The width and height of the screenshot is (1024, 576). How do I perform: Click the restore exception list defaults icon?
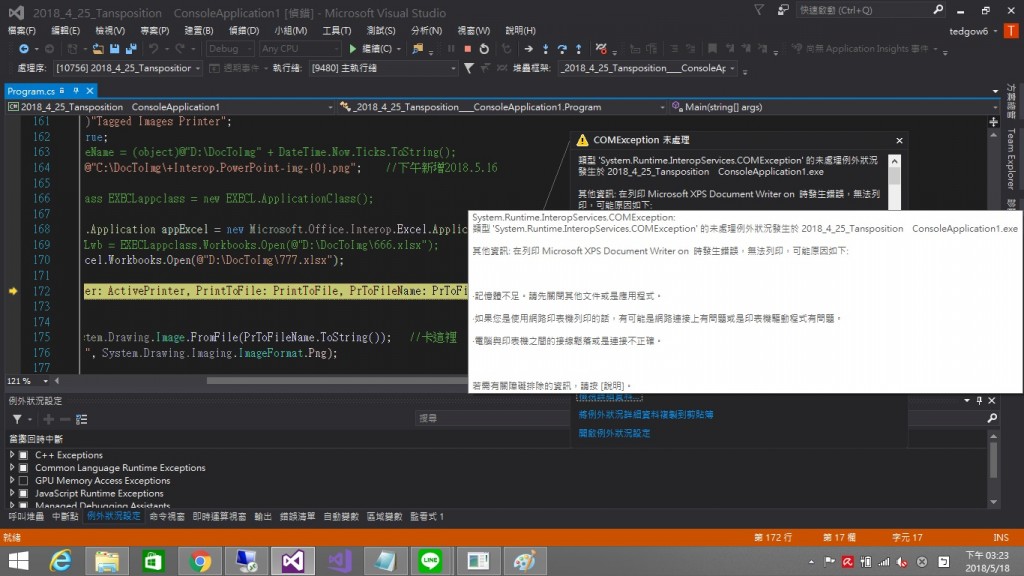tap(82, 419)
